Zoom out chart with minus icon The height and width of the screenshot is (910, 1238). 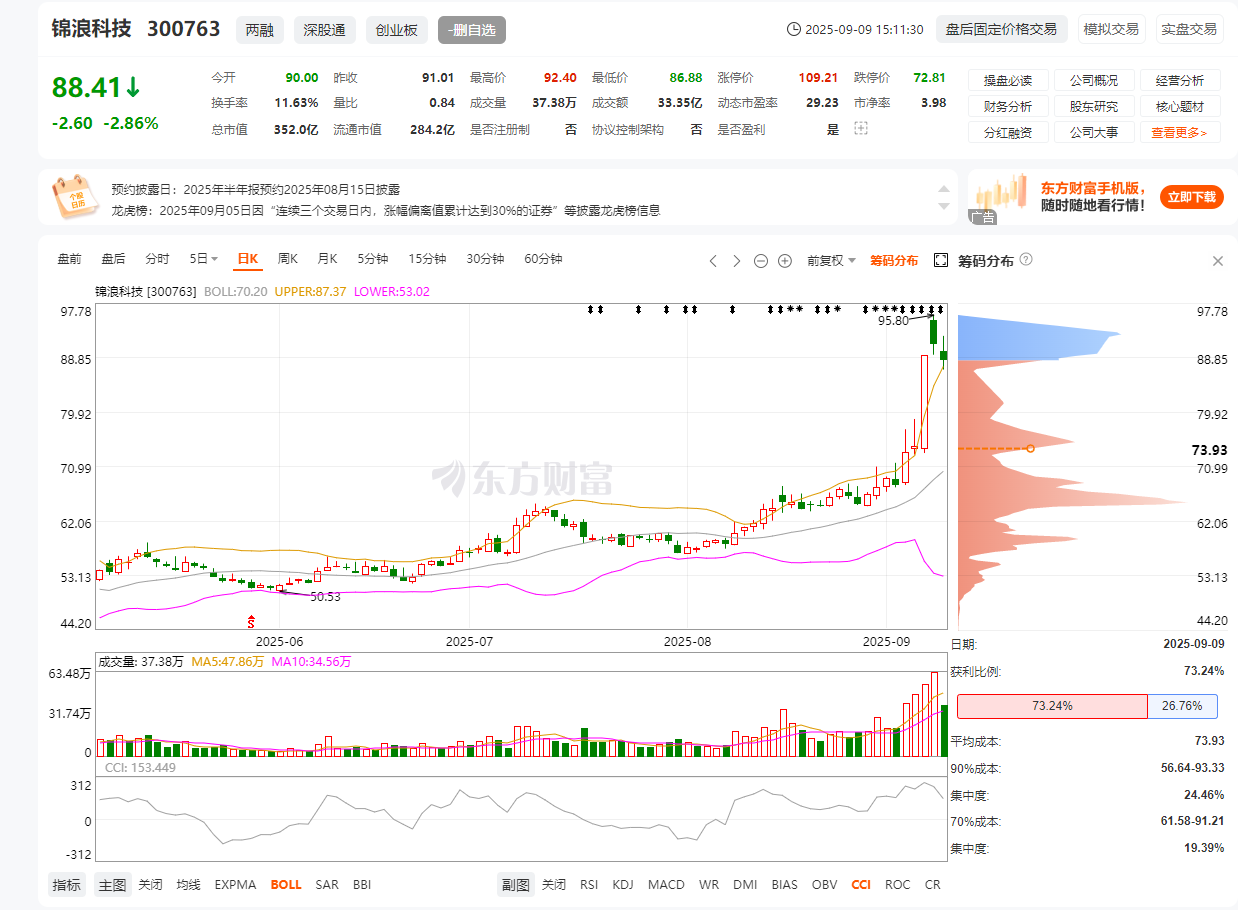(x=760, y=261)
